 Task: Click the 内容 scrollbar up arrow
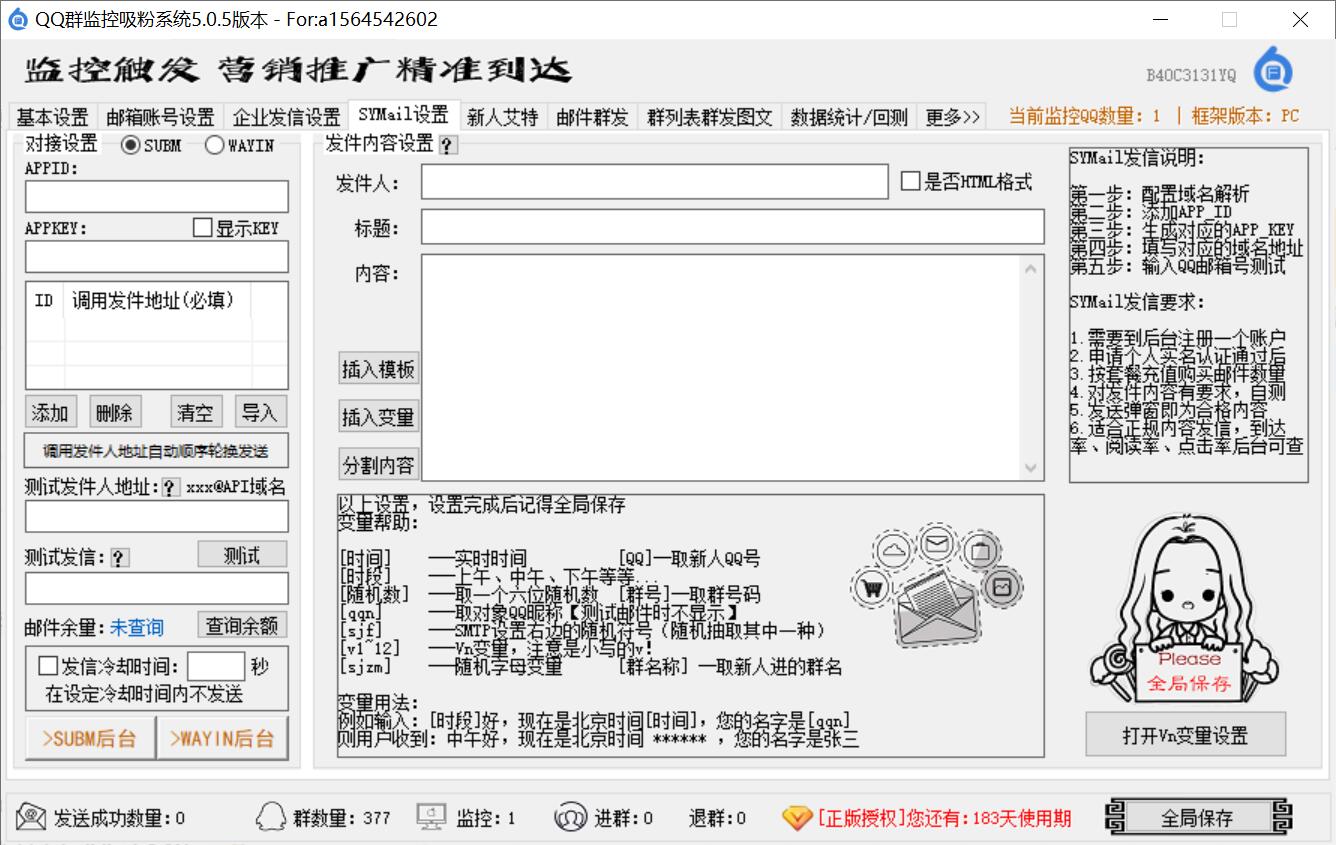tap(1032, 268)
